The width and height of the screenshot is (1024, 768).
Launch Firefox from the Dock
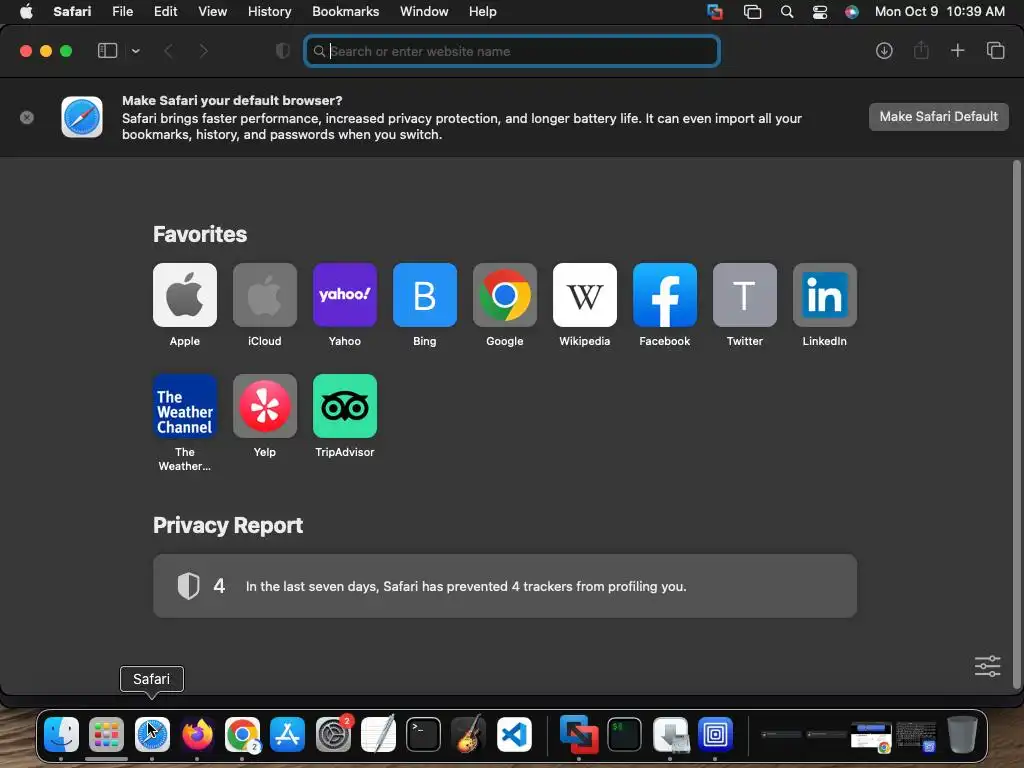click(x=197, y=734)
